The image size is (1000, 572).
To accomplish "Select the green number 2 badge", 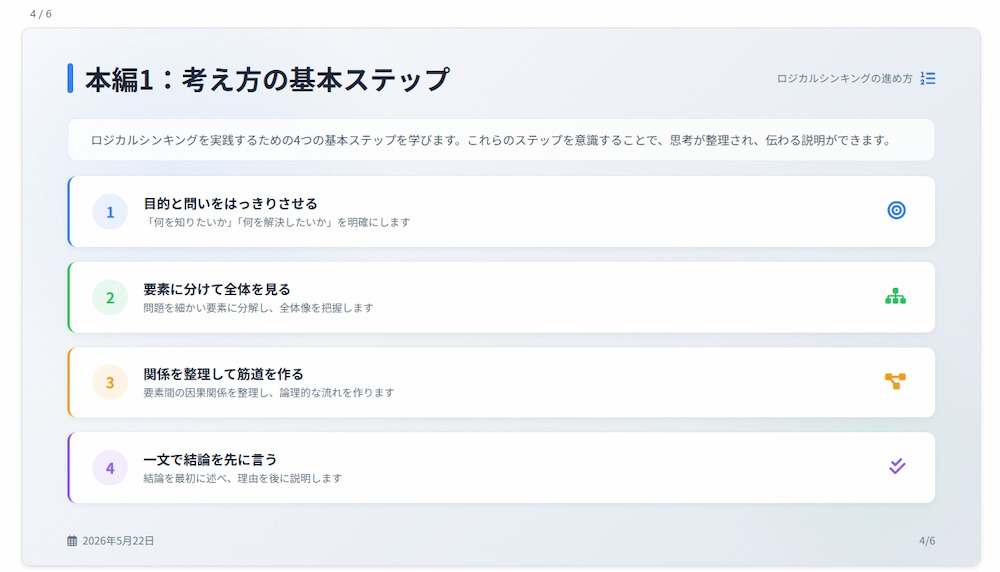I will click(x=110, y=297).
